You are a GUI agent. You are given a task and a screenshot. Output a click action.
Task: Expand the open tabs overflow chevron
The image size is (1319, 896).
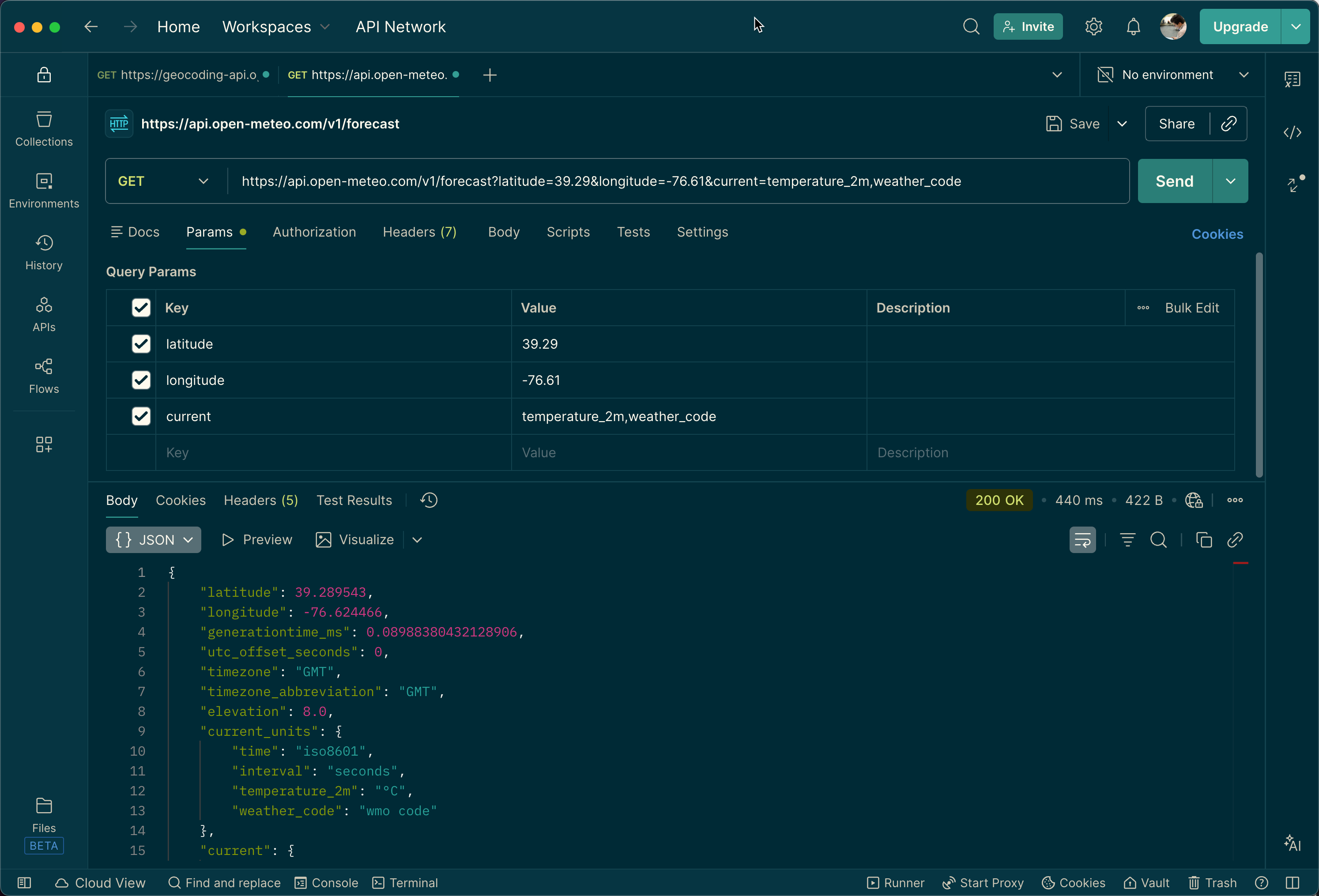coord(1057,75)
